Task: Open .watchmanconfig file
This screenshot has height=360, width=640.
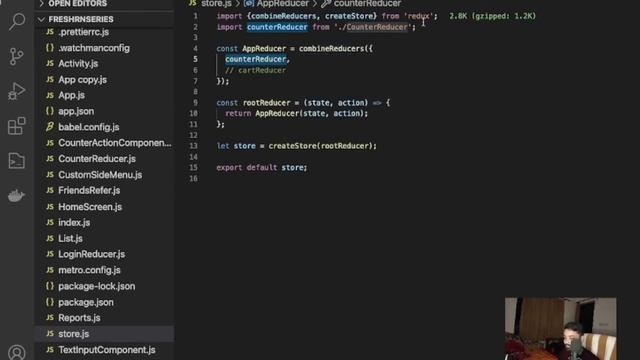Action: (x=104, y=48)
